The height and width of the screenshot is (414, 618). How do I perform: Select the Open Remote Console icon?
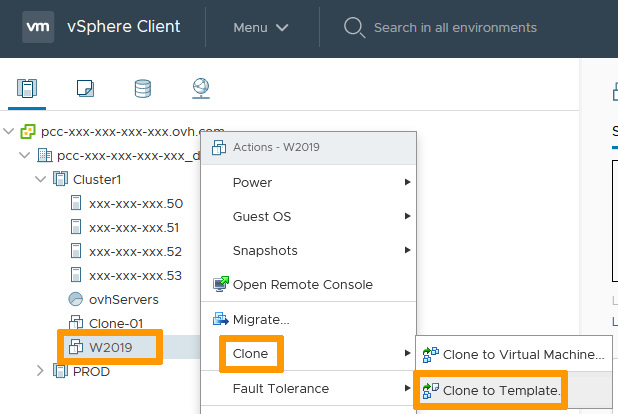[x=221, y=285]
